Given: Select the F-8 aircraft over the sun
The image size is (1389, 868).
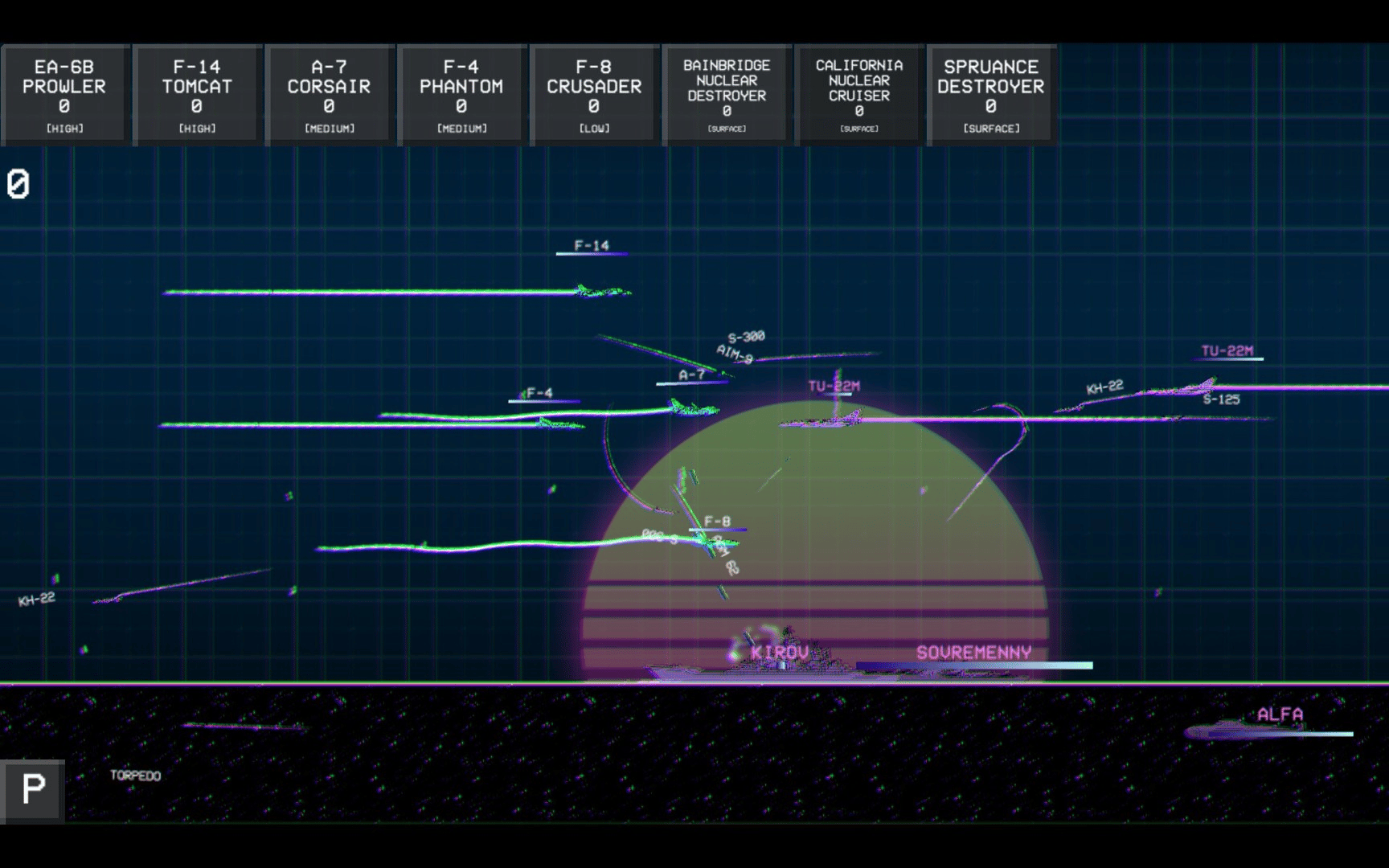Looking at the screenshot, I should [x=713, y=543].
